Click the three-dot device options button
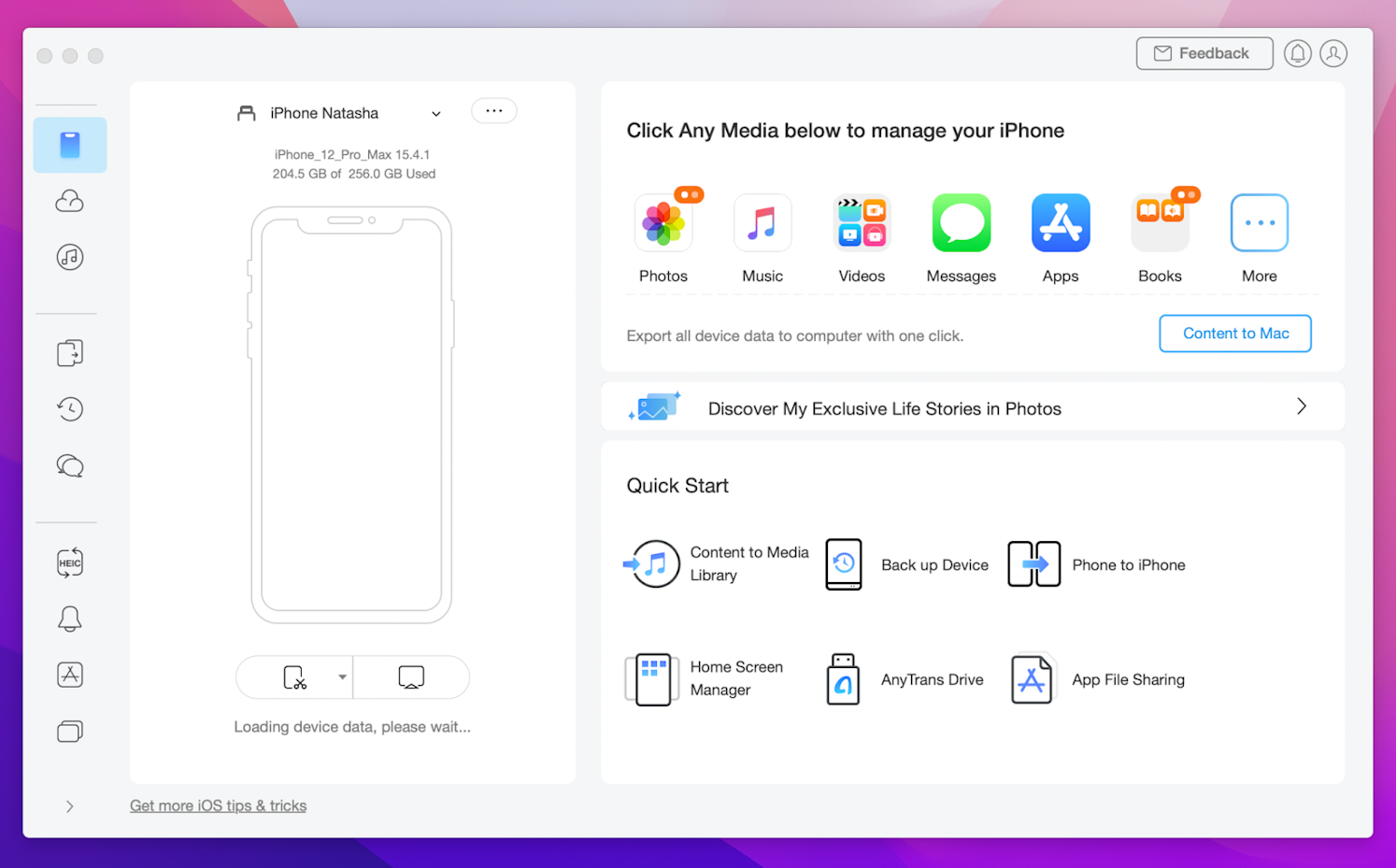Viewport: 1396px width, 868px height. coord(493,111)
